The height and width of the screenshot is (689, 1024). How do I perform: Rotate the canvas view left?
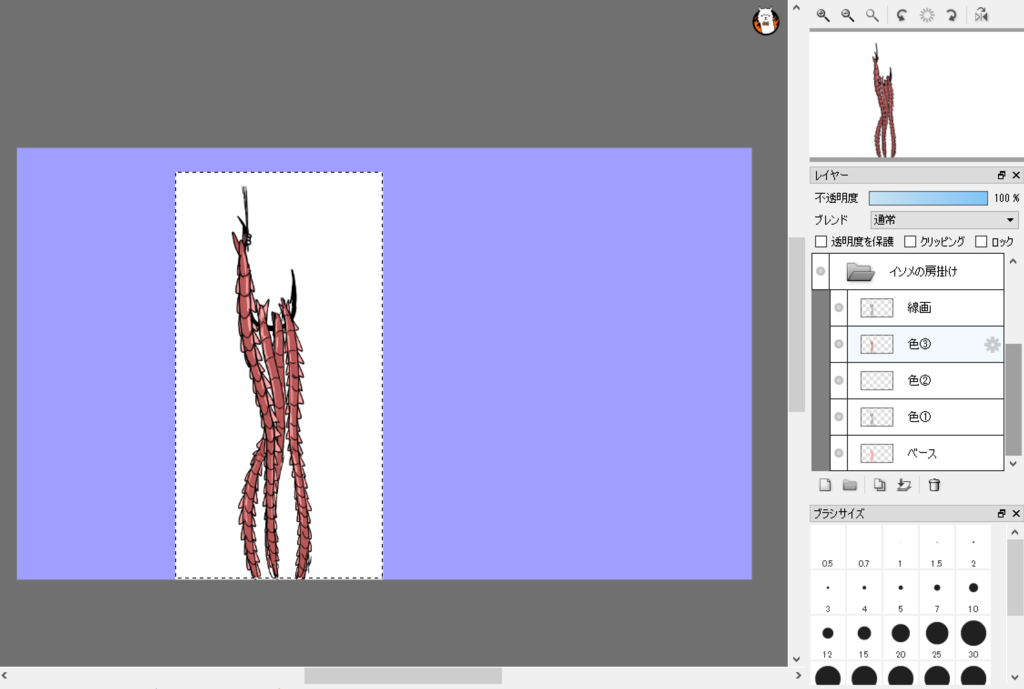[901, 15]
